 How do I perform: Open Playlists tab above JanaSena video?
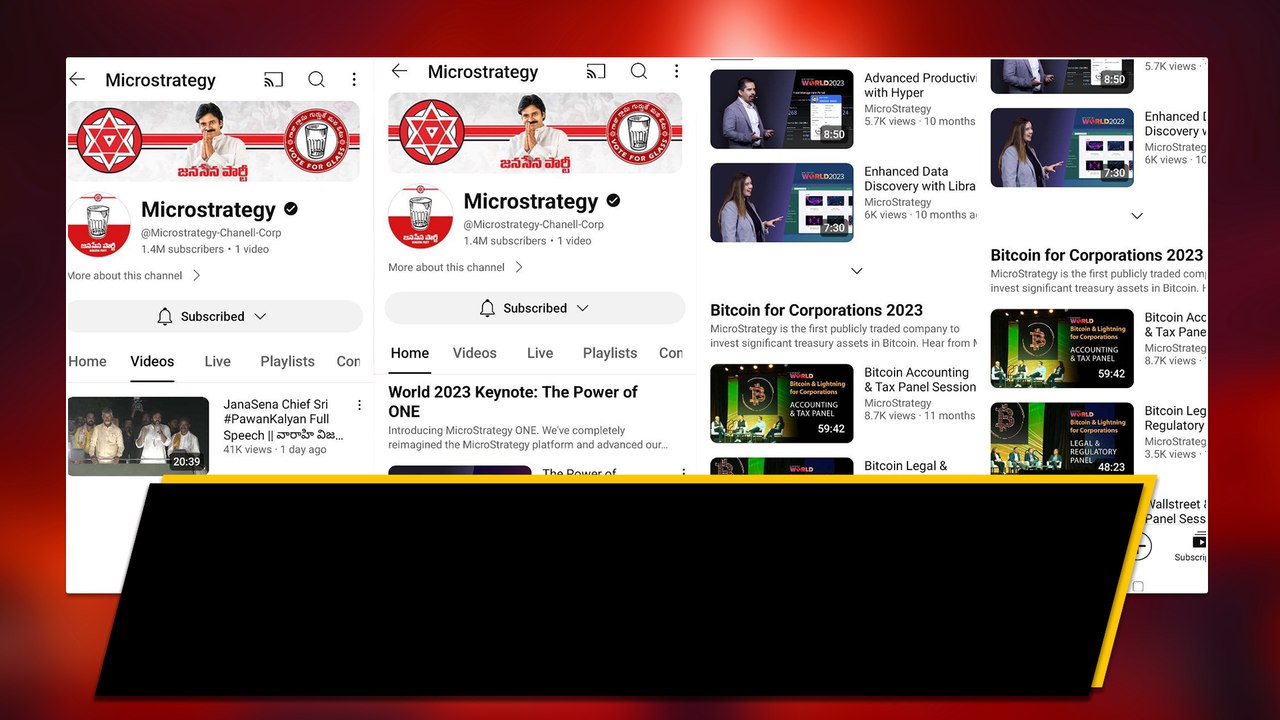[x=287, y=361]
